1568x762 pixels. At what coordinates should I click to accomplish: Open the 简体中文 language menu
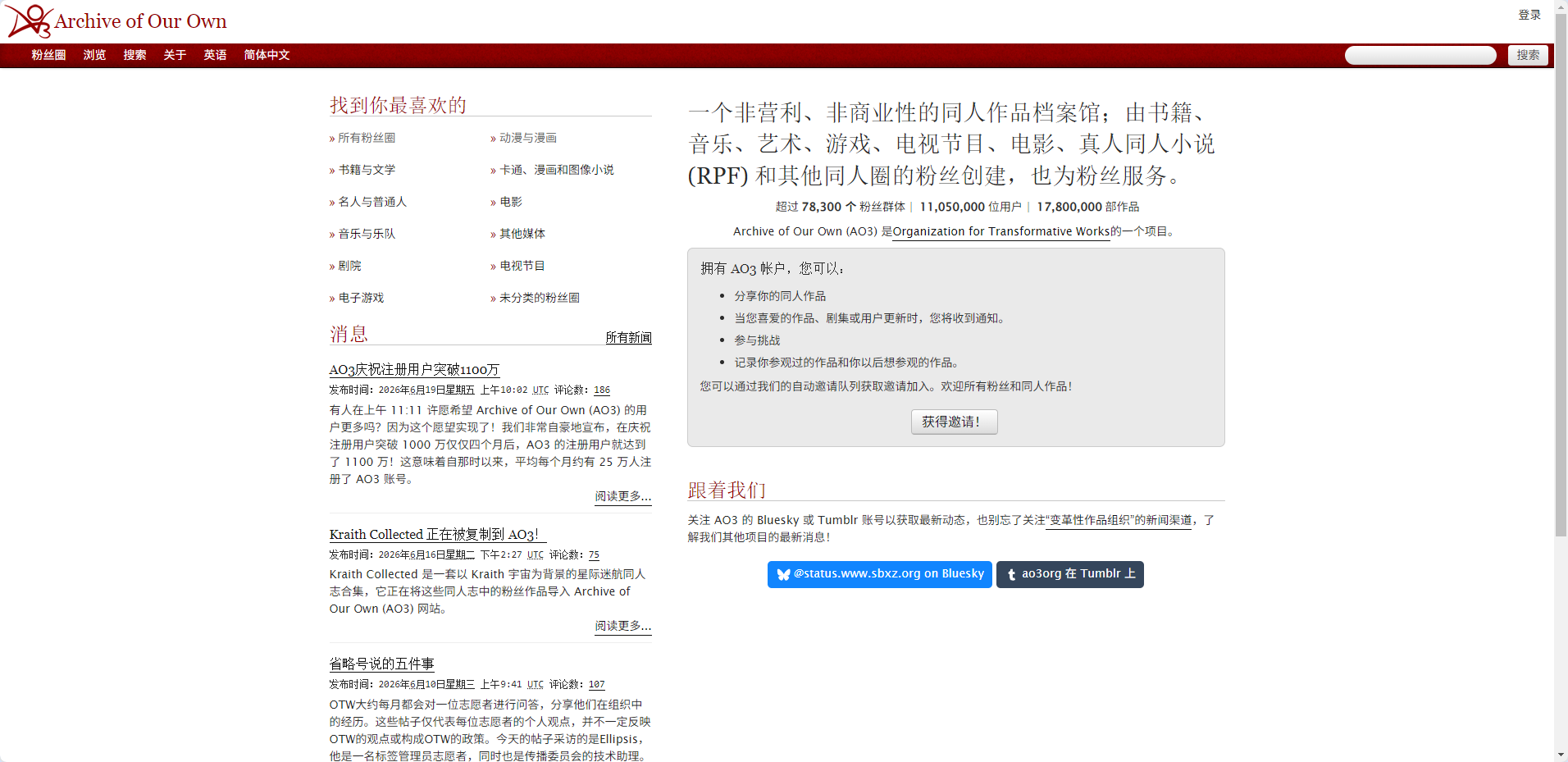pyautogui.click(x=267, y=55)
